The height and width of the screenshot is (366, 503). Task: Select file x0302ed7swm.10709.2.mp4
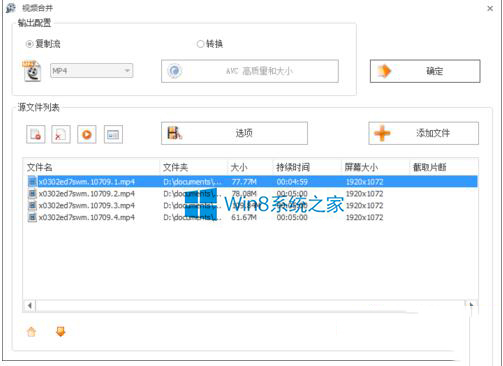[87, 194]
